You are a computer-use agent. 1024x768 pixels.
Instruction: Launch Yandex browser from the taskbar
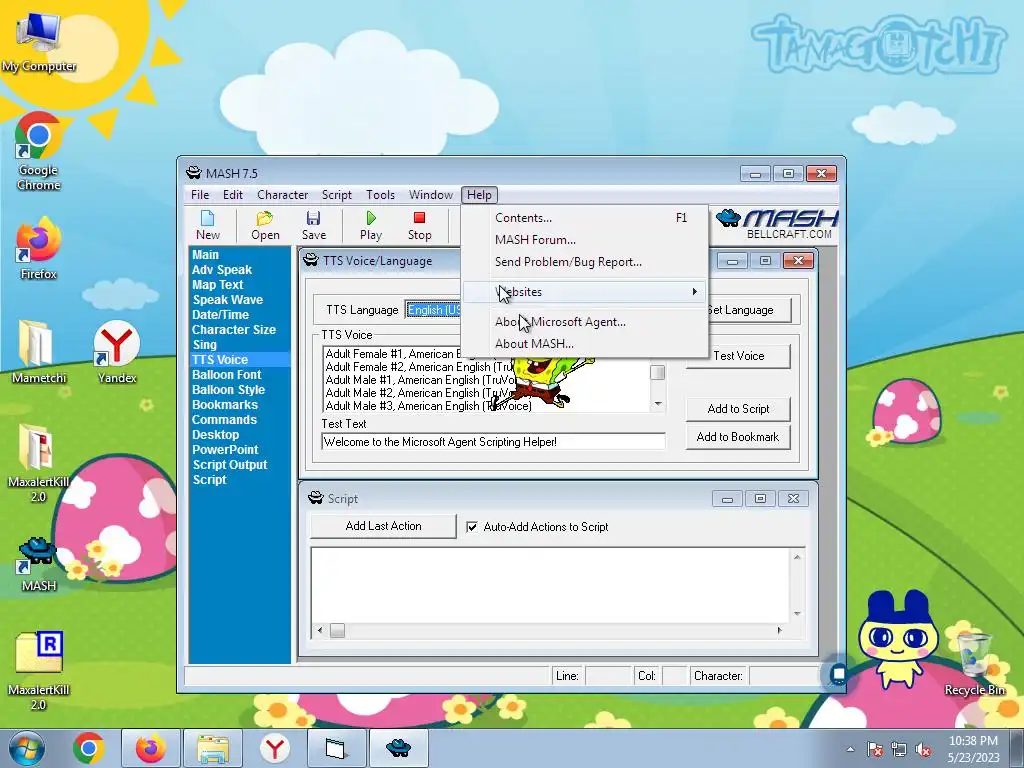(275, 748)
